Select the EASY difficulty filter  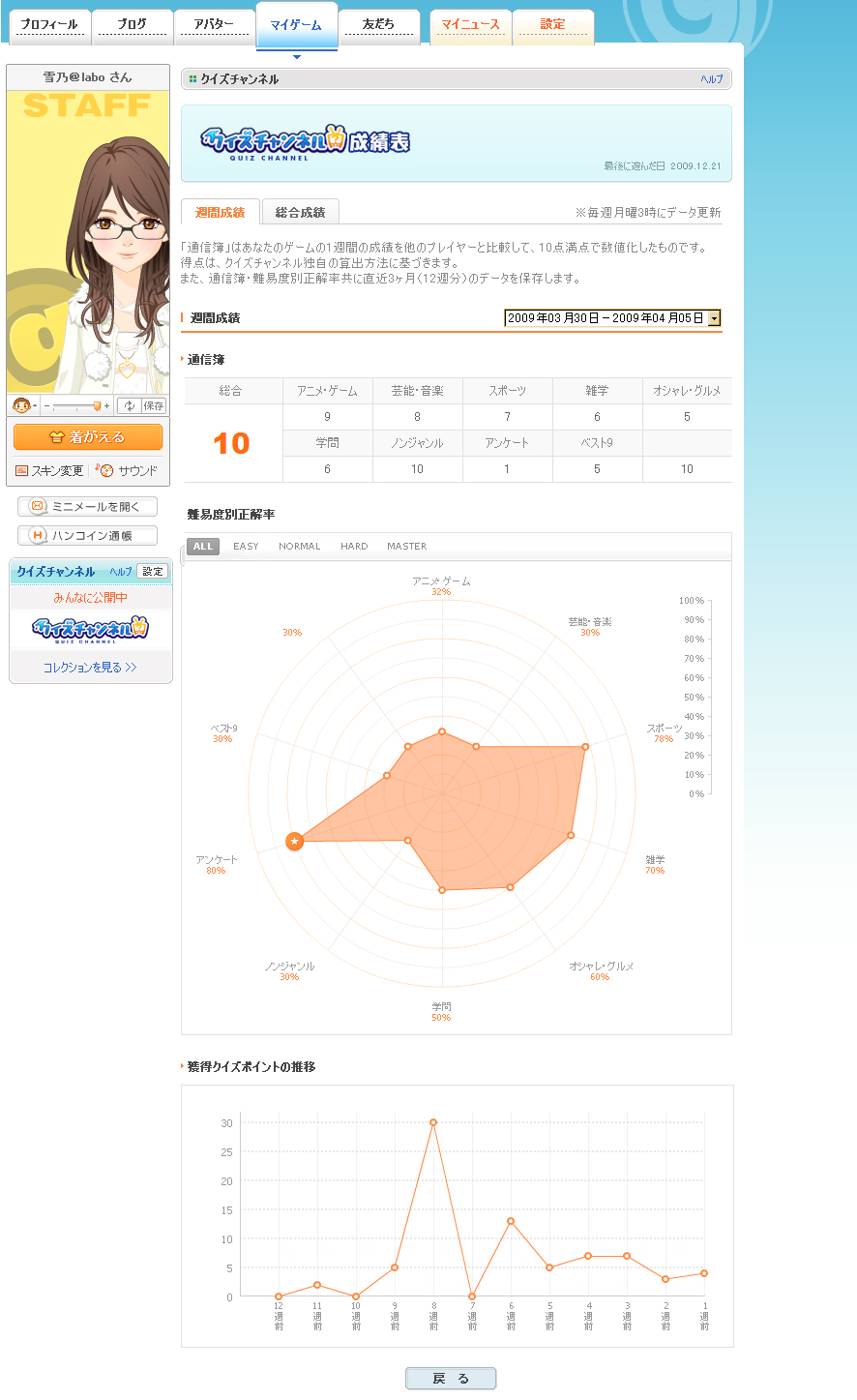[246, 547]
